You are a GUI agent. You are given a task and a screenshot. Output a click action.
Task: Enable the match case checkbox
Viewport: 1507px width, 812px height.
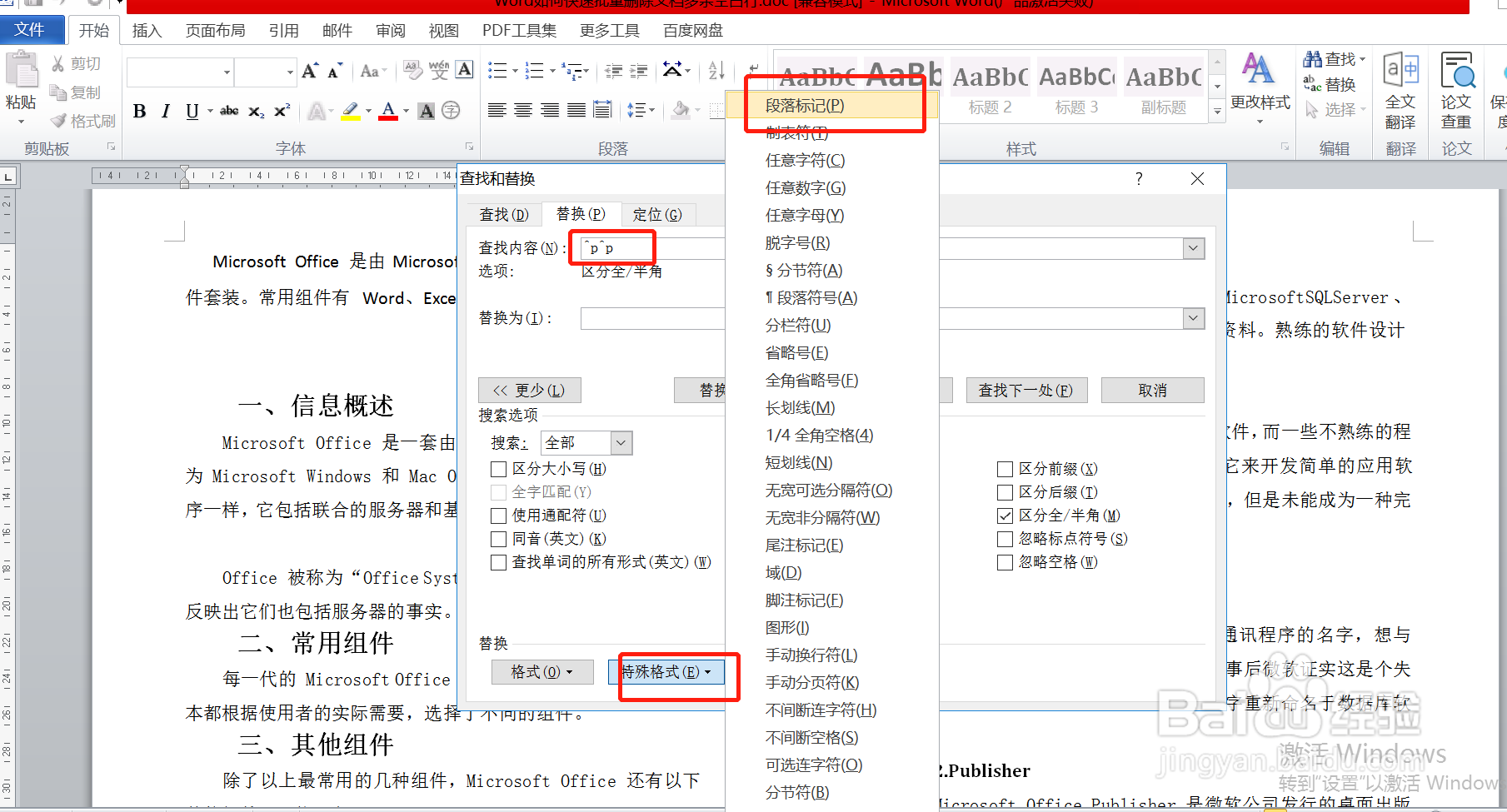(499, 469)
